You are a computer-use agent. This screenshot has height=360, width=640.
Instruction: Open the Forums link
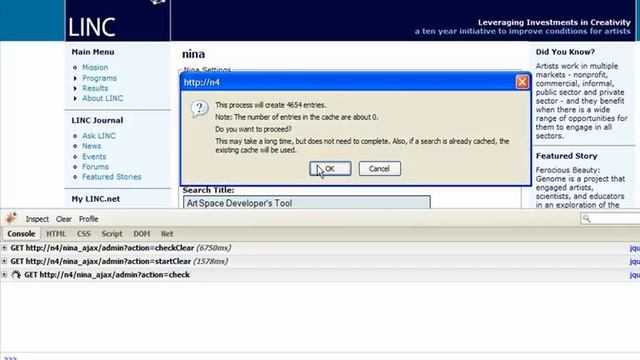96,167
